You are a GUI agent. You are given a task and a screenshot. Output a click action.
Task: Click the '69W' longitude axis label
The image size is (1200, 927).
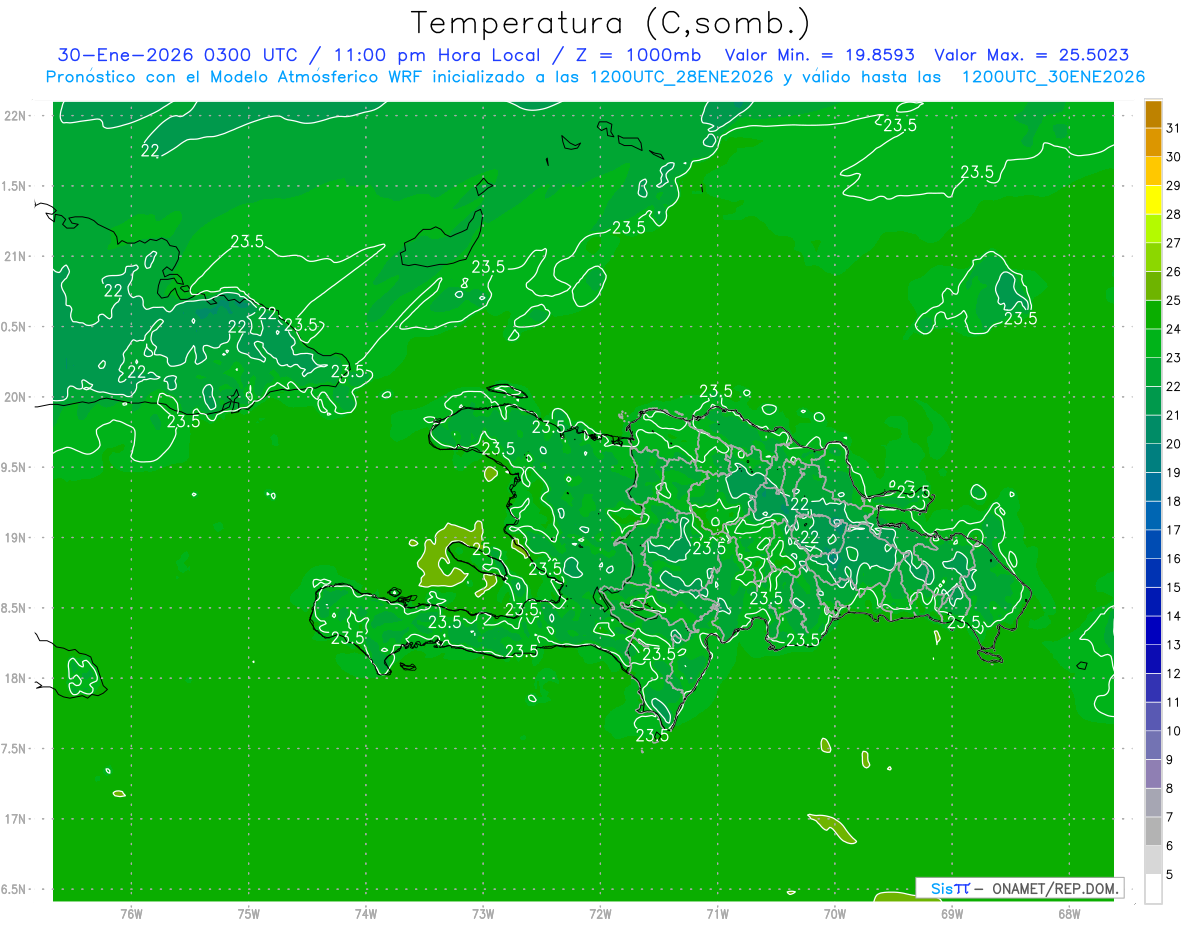(952, 914)
